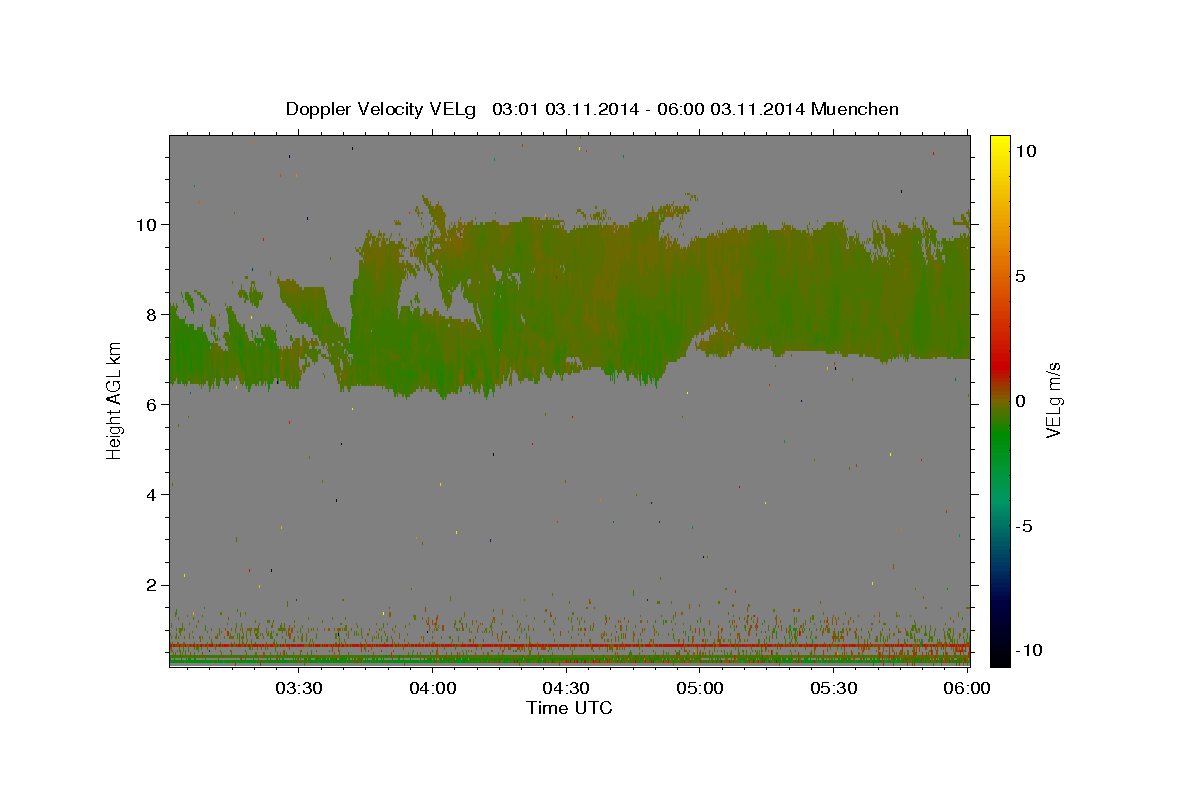Click the 'VELg m/s' colorbar label

click(x=1053, y=400)
